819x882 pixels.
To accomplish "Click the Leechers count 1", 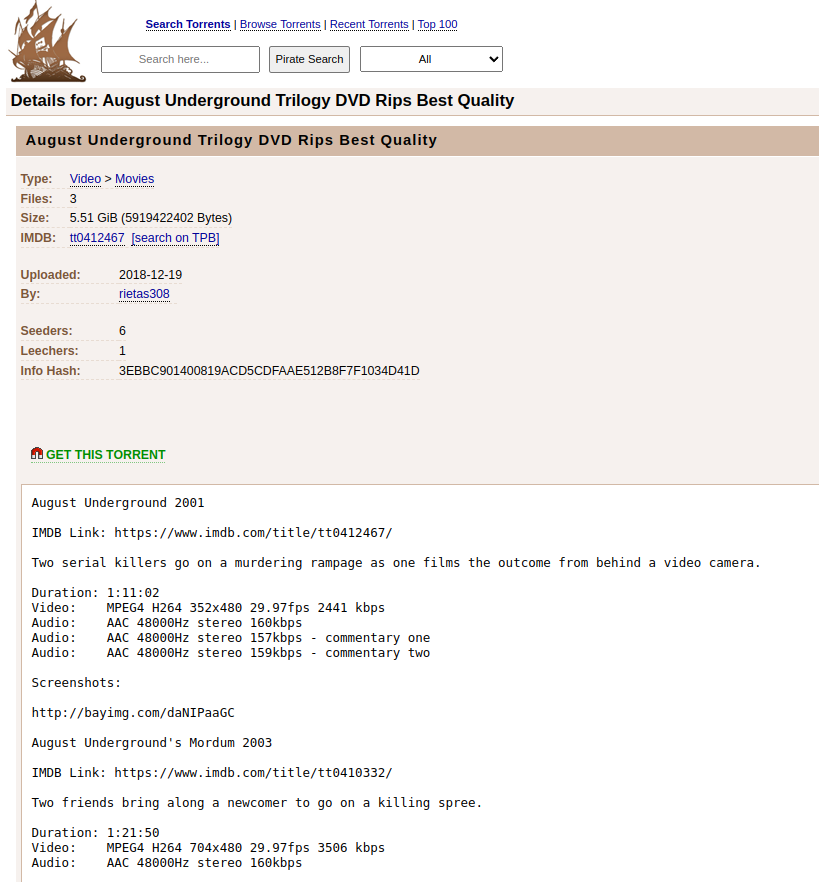I will (x=122, y=351).
